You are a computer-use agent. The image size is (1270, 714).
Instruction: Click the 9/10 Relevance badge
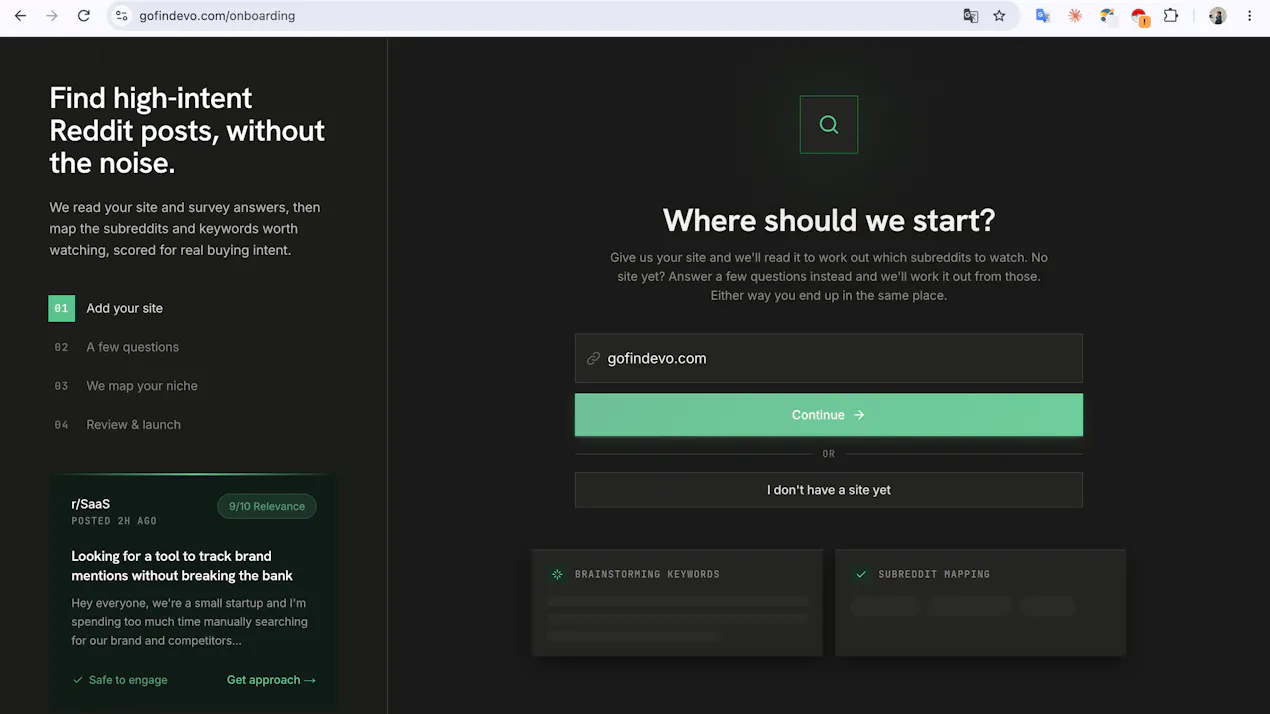point(267,506)
